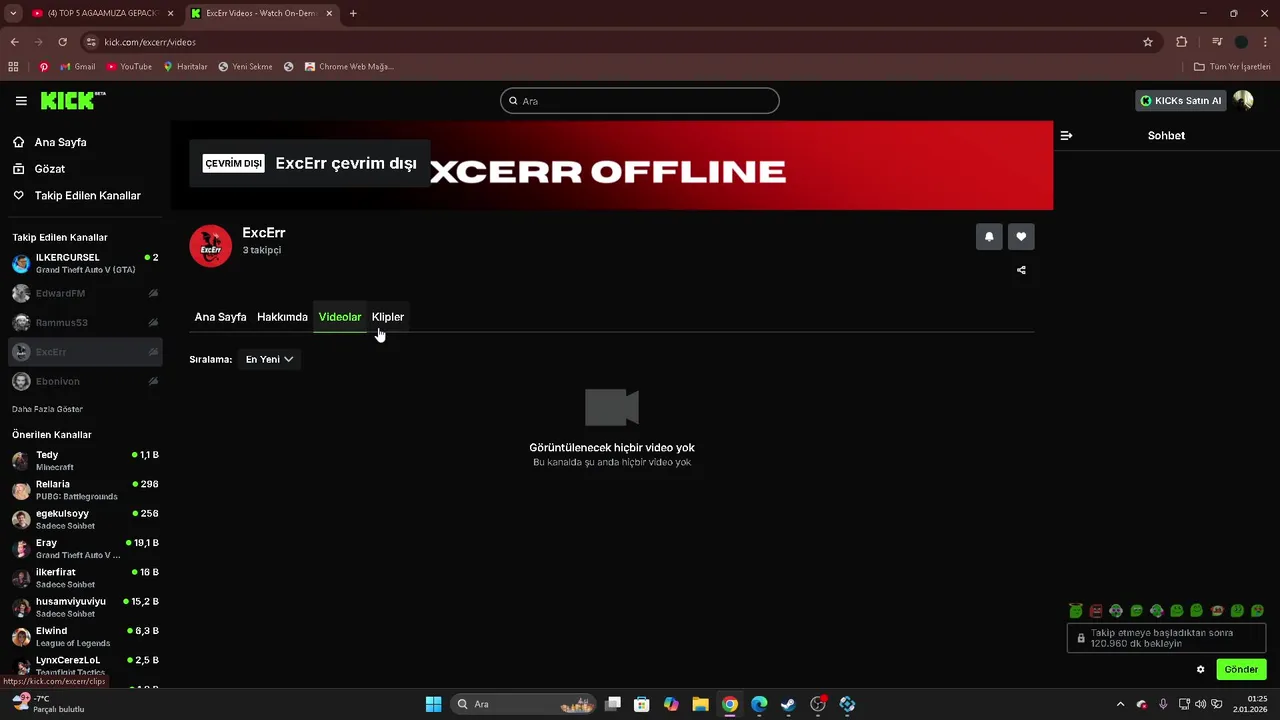Open recommended channel husamviyuviyu
The image size is (1280, 720).
pos(85,607)
